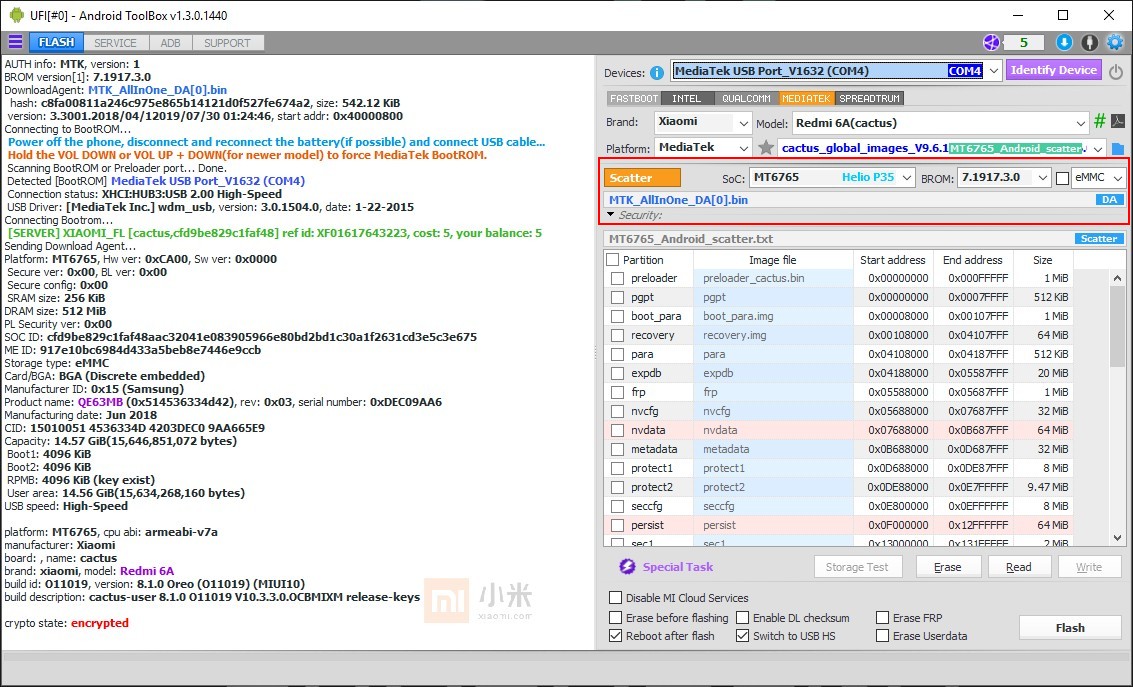Open the Platform dropdown
Viewport: 1133px width, 687px height.
coord(744,148)
